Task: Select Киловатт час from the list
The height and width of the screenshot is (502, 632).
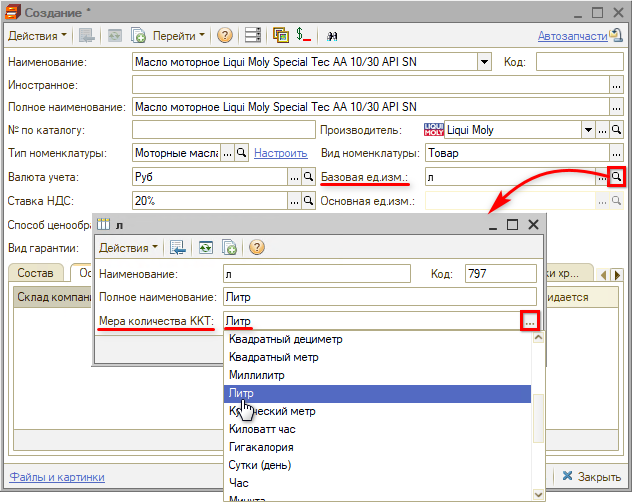Action: click(x=377, y=429)
